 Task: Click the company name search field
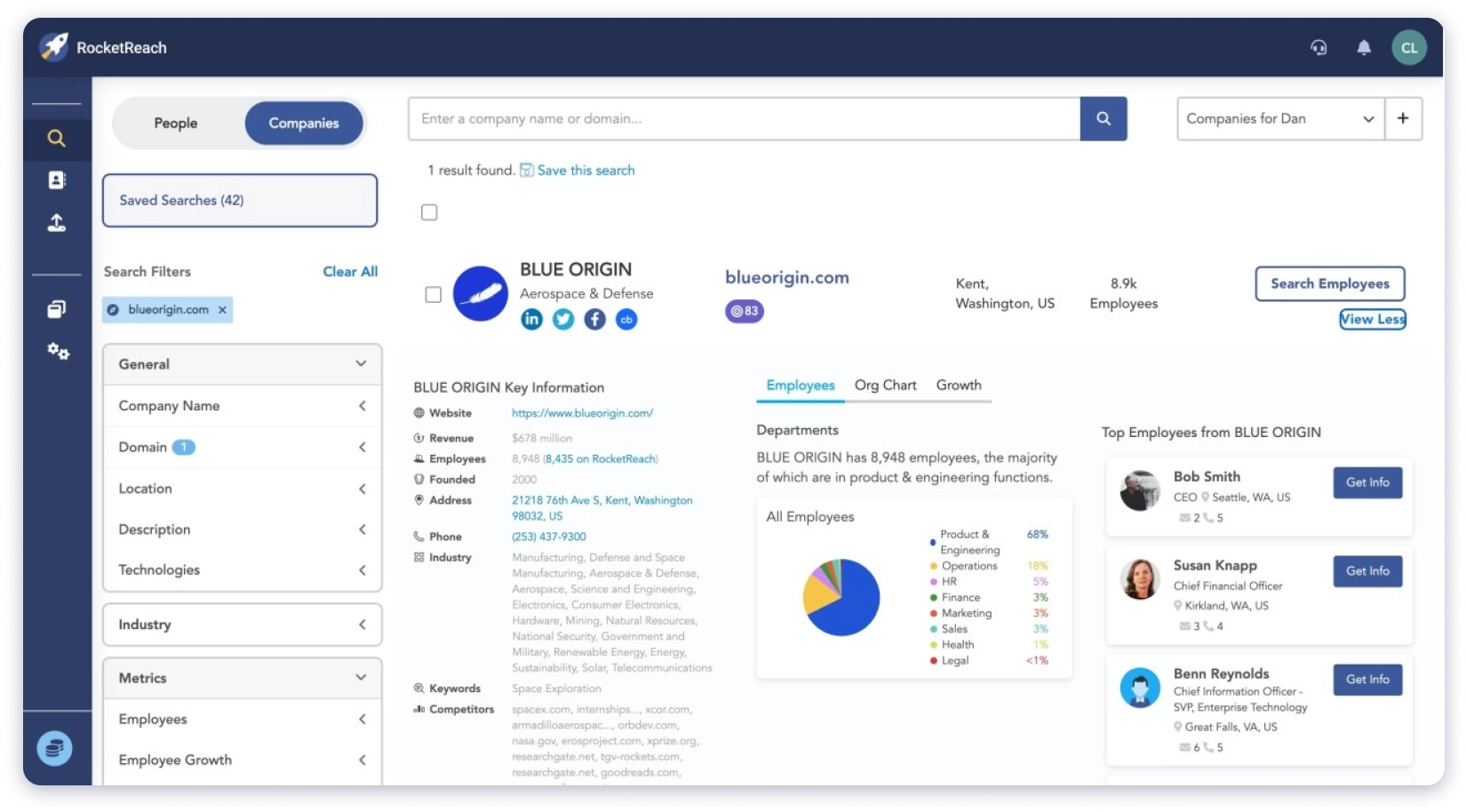[x=744, y=118]
